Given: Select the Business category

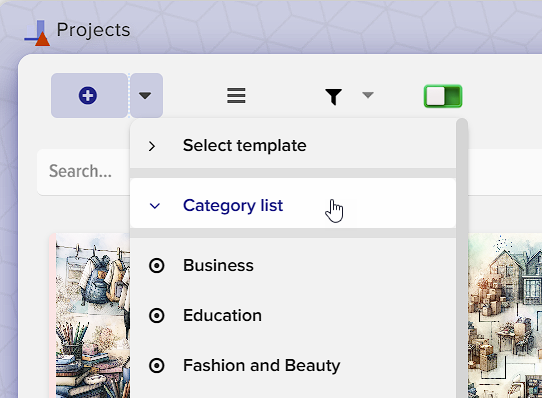Looking at the screenshot, I should pyautogui.click(x=293, y=266).
